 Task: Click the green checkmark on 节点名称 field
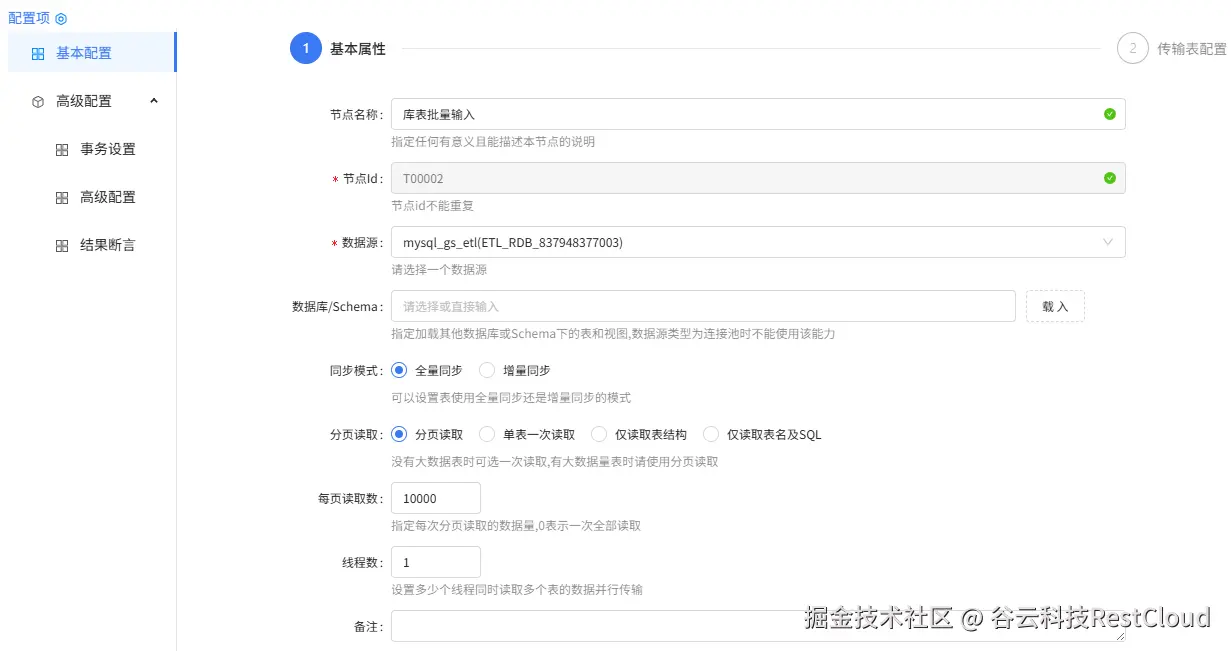pyautogui.click(x=1108, y=114)
